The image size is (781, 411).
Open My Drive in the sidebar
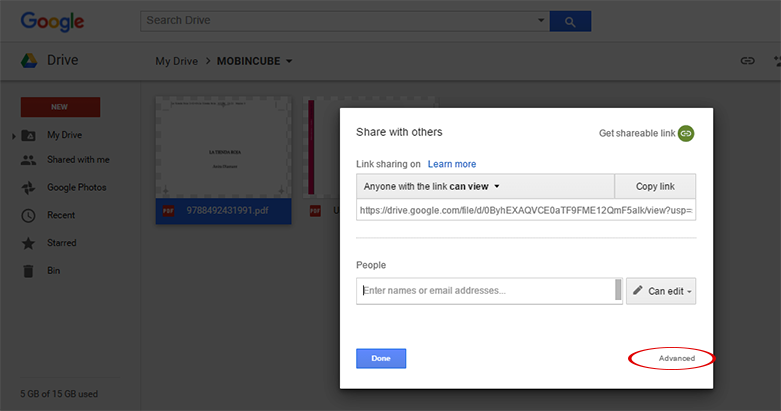[64, 135]
